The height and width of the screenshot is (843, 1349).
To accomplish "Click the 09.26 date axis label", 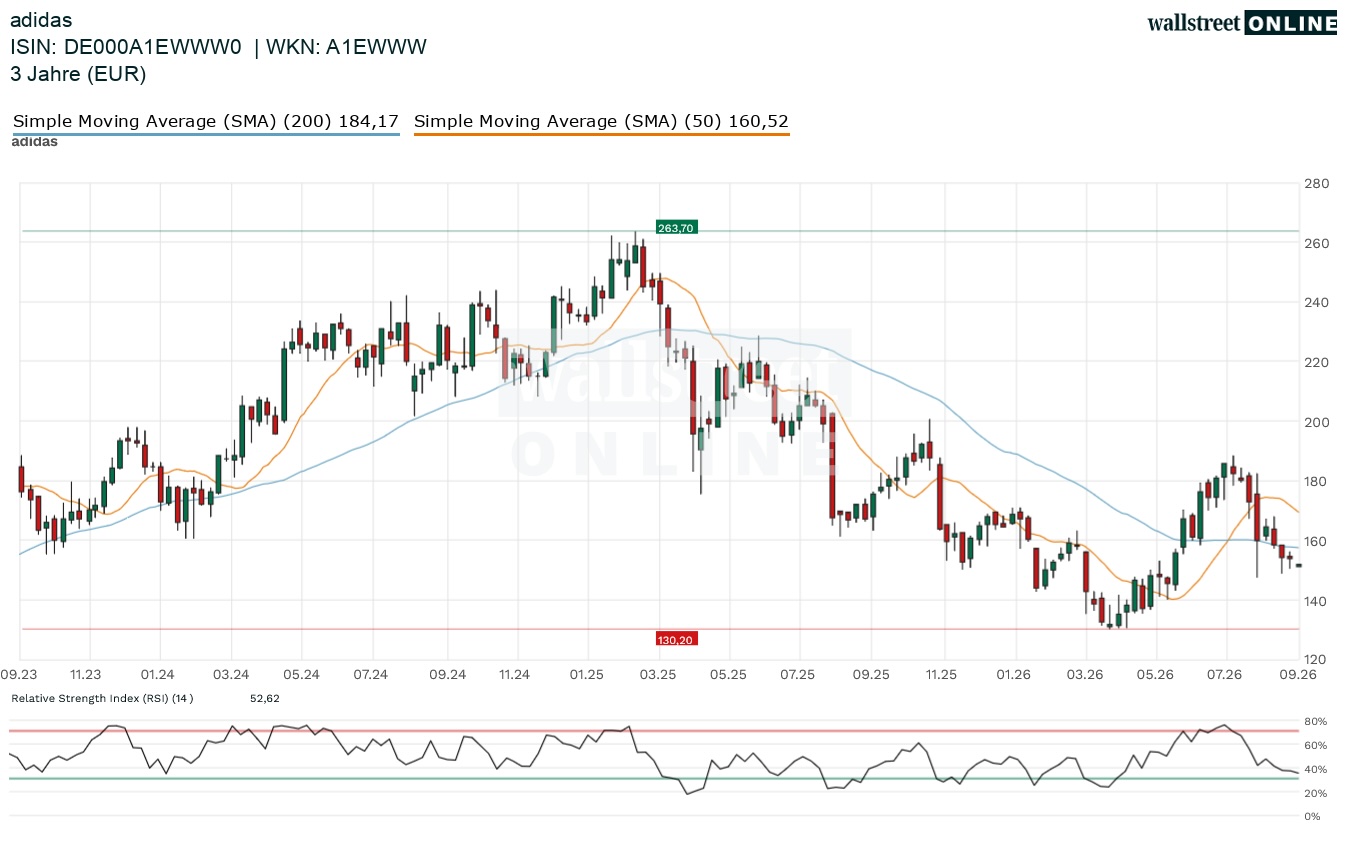I will pos(1298,675).
